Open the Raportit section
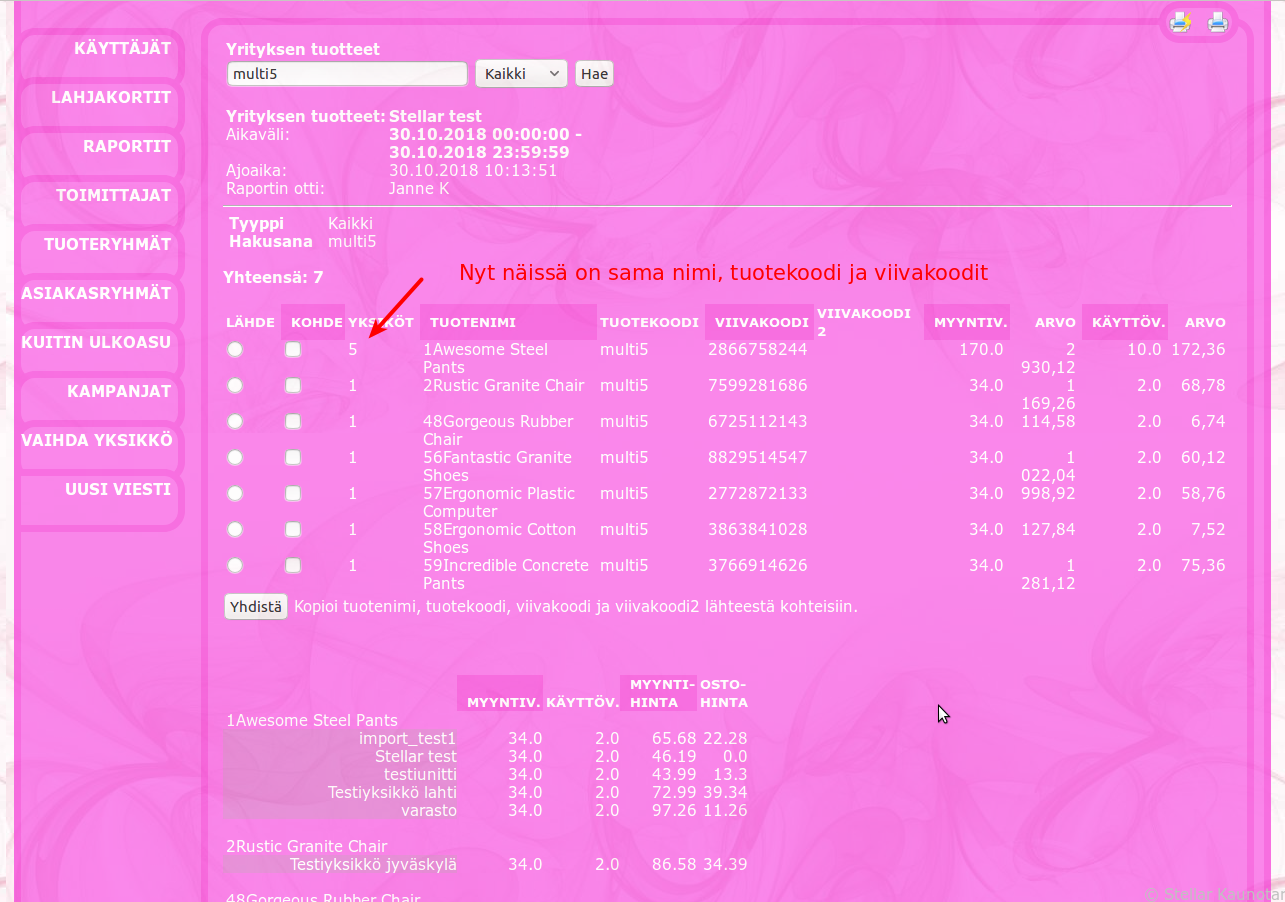This screenshot has width=1285, height=902. [127, 147]
